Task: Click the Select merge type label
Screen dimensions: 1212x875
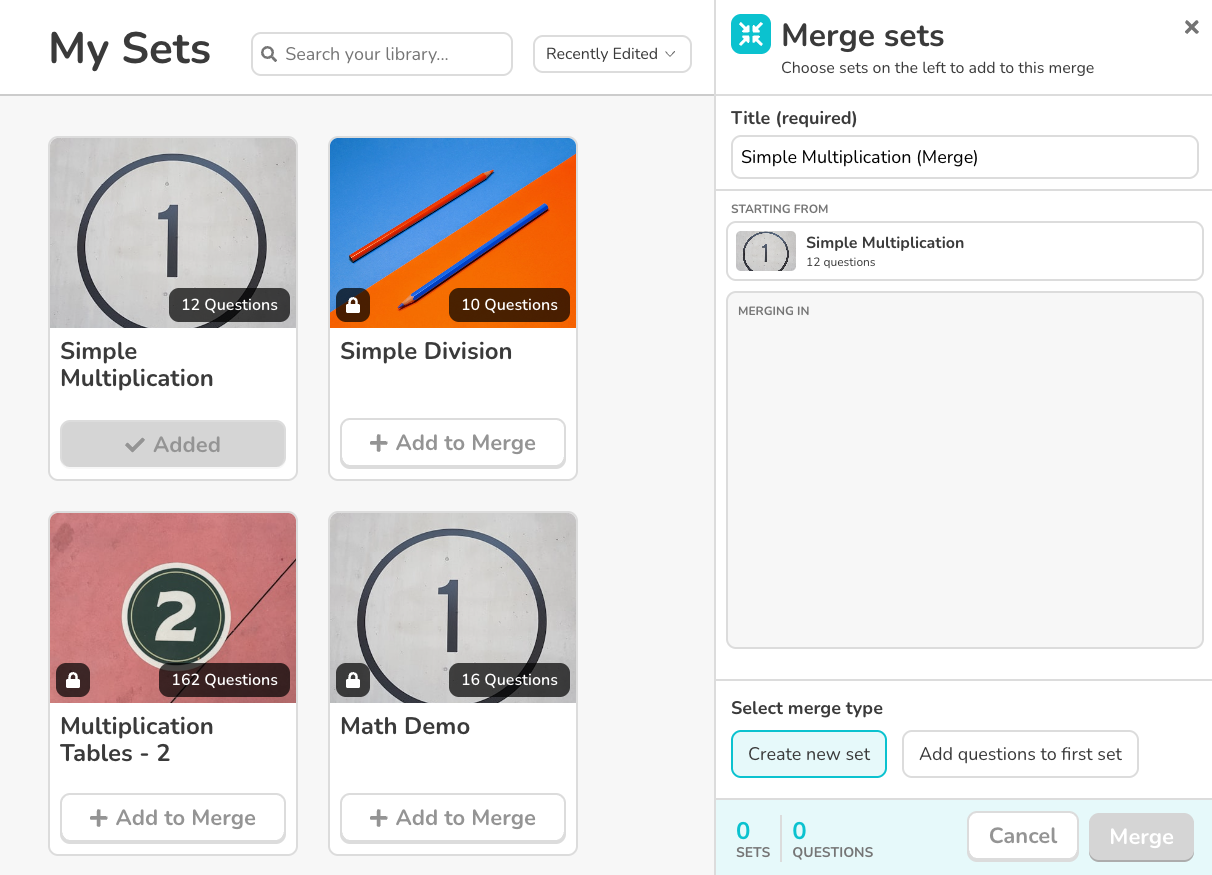Action: [x=807, y=708]
